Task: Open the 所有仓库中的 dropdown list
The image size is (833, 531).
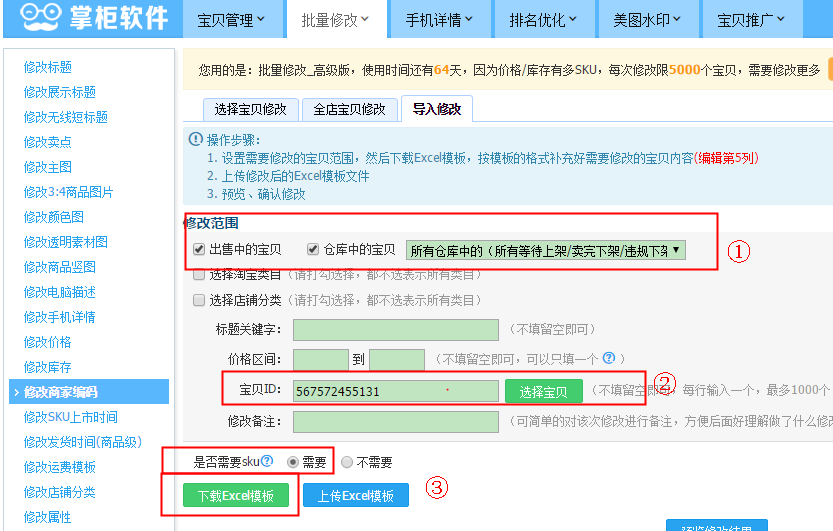Action: tap(546, 250)
